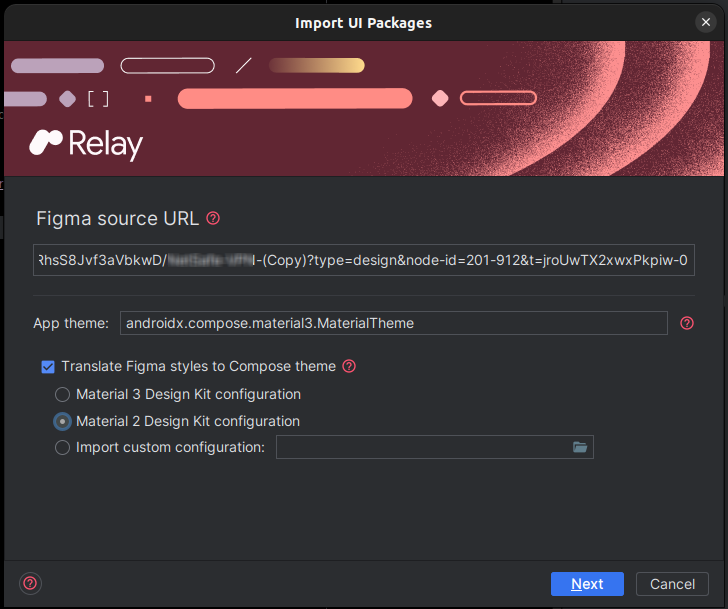Click the 'App theme:' label
Screen dimensions: 728x609
[71, 323]
